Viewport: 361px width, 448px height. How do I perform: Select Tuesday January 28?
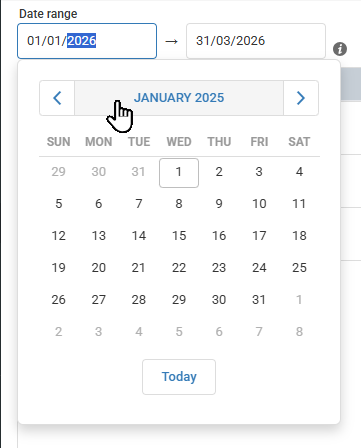[139, 300]
